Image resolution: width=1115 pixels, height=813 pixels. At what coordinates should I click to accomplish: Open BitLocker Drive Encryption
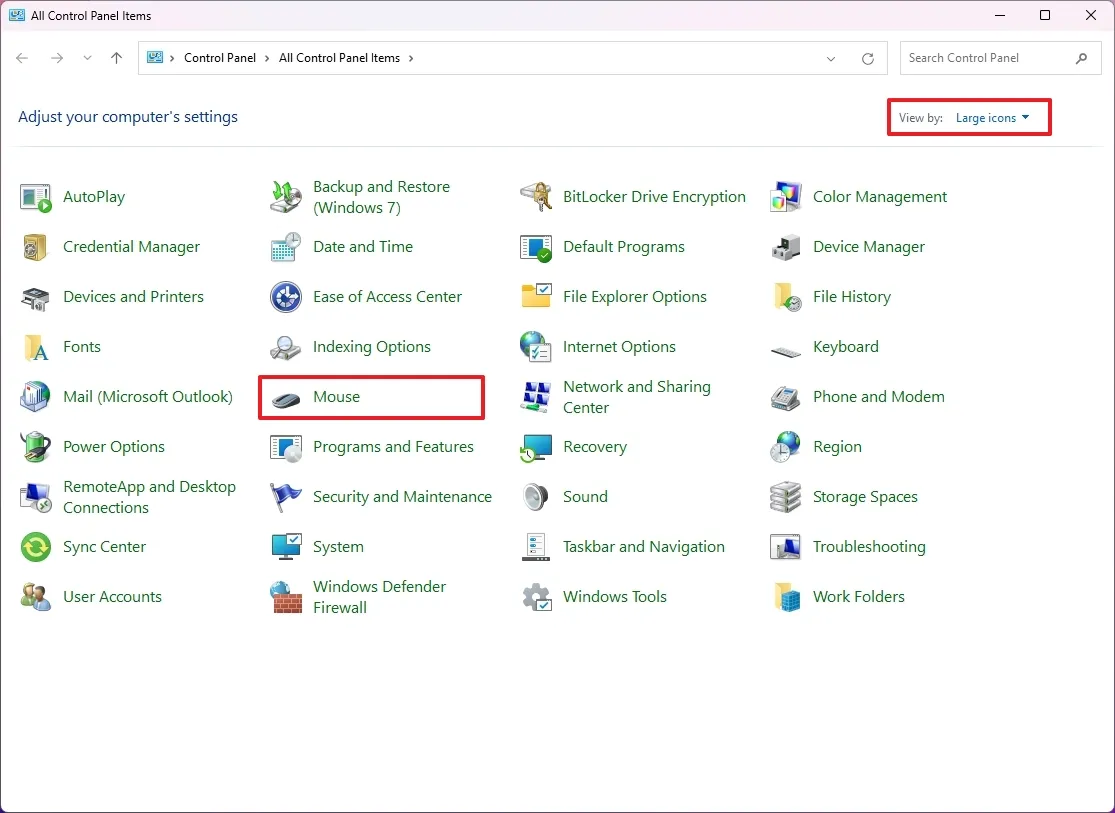point(654,197)
